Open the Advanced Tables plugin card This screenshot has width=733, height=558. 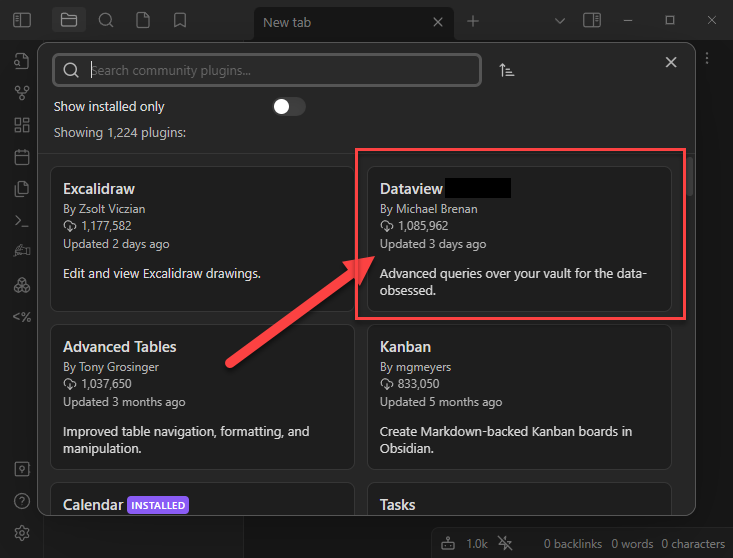[x=202, y=397]
